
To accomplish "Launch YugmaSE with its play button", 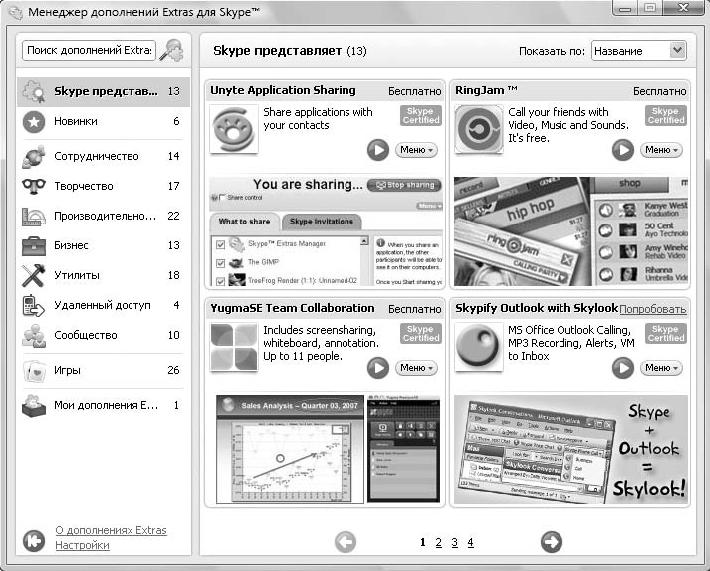I will pos(378,368).
